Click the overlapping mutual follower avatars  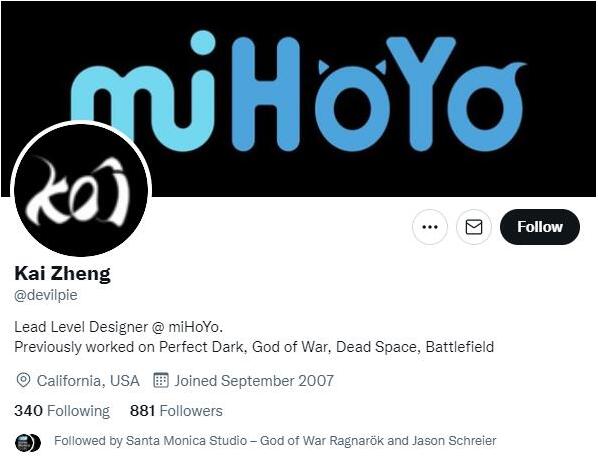click(27, 442)
